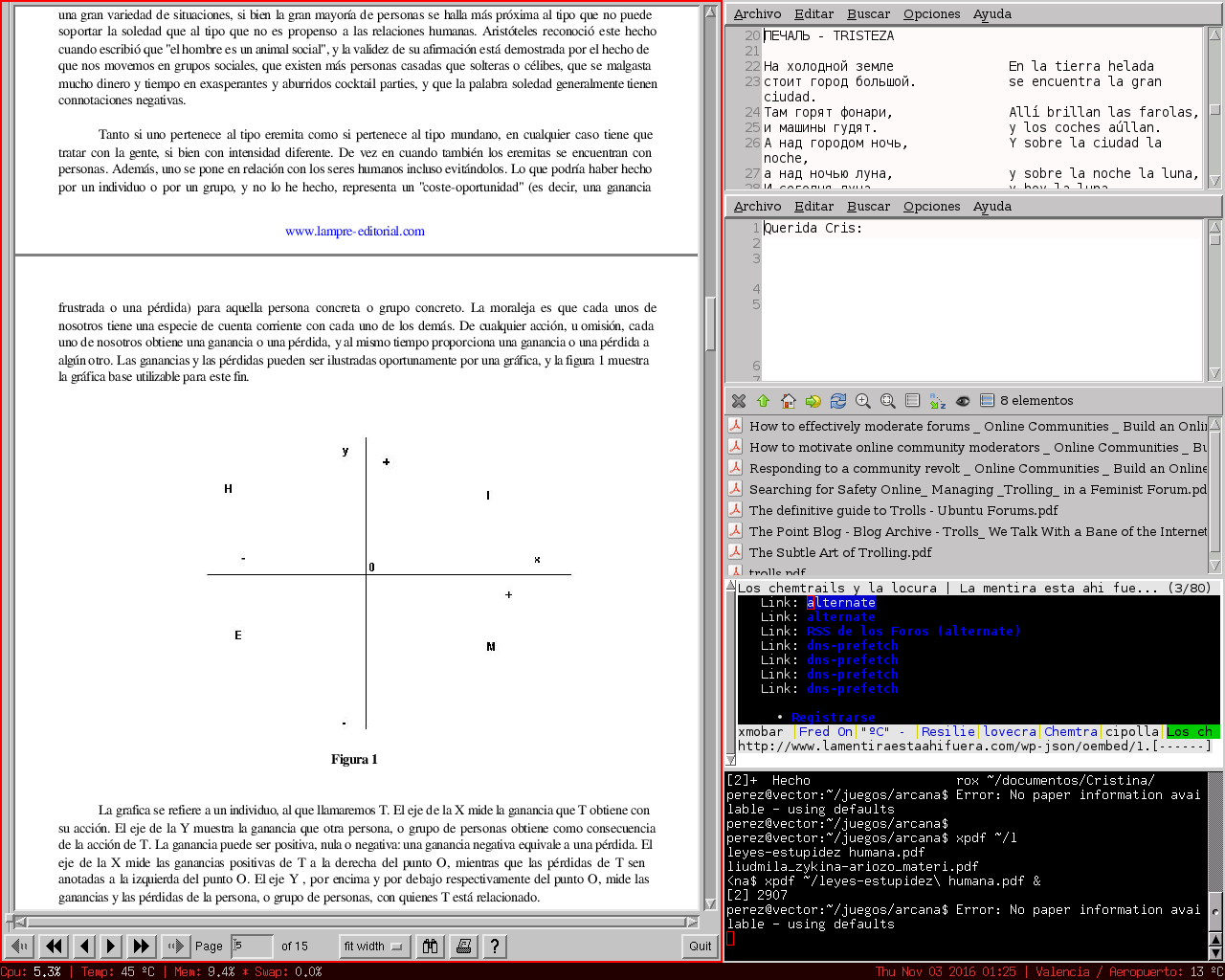Viewport: 1225px width, 980px height.
Task: Close the file manager with X icon
Action: 739,401
